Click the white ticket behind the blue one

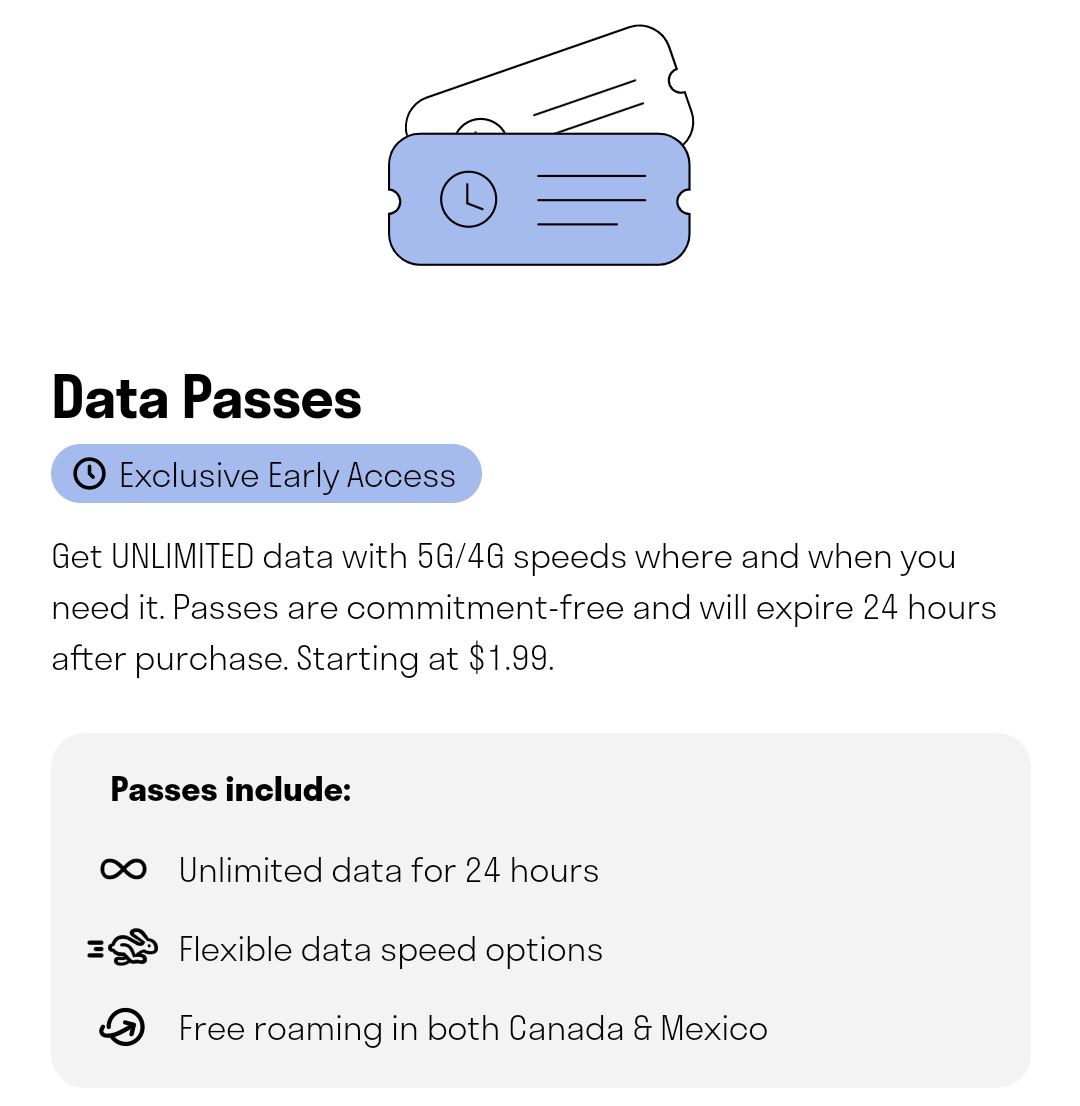550,79
